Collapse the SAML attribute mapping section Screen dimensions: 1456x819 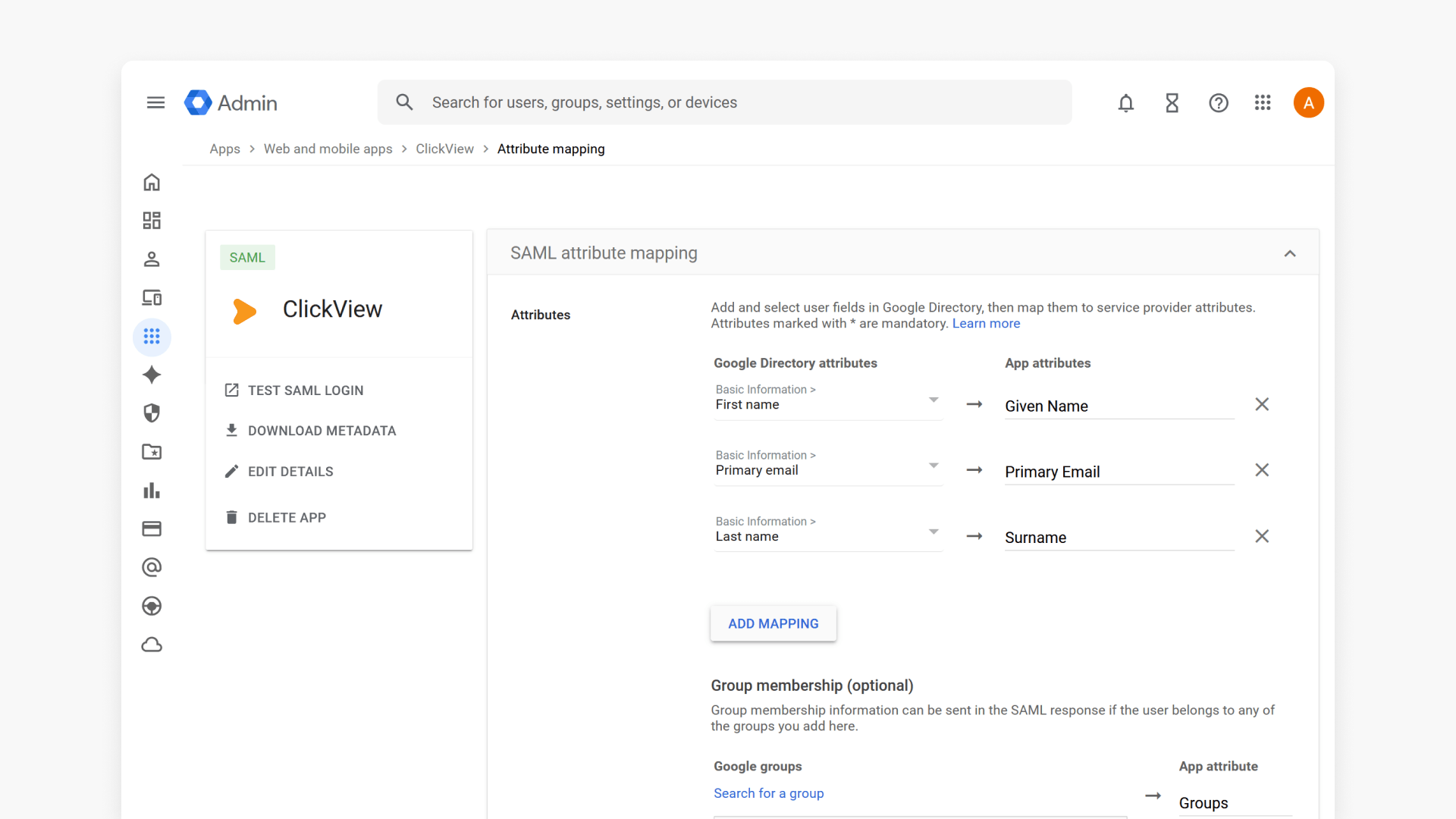(x=1290, y=253)
